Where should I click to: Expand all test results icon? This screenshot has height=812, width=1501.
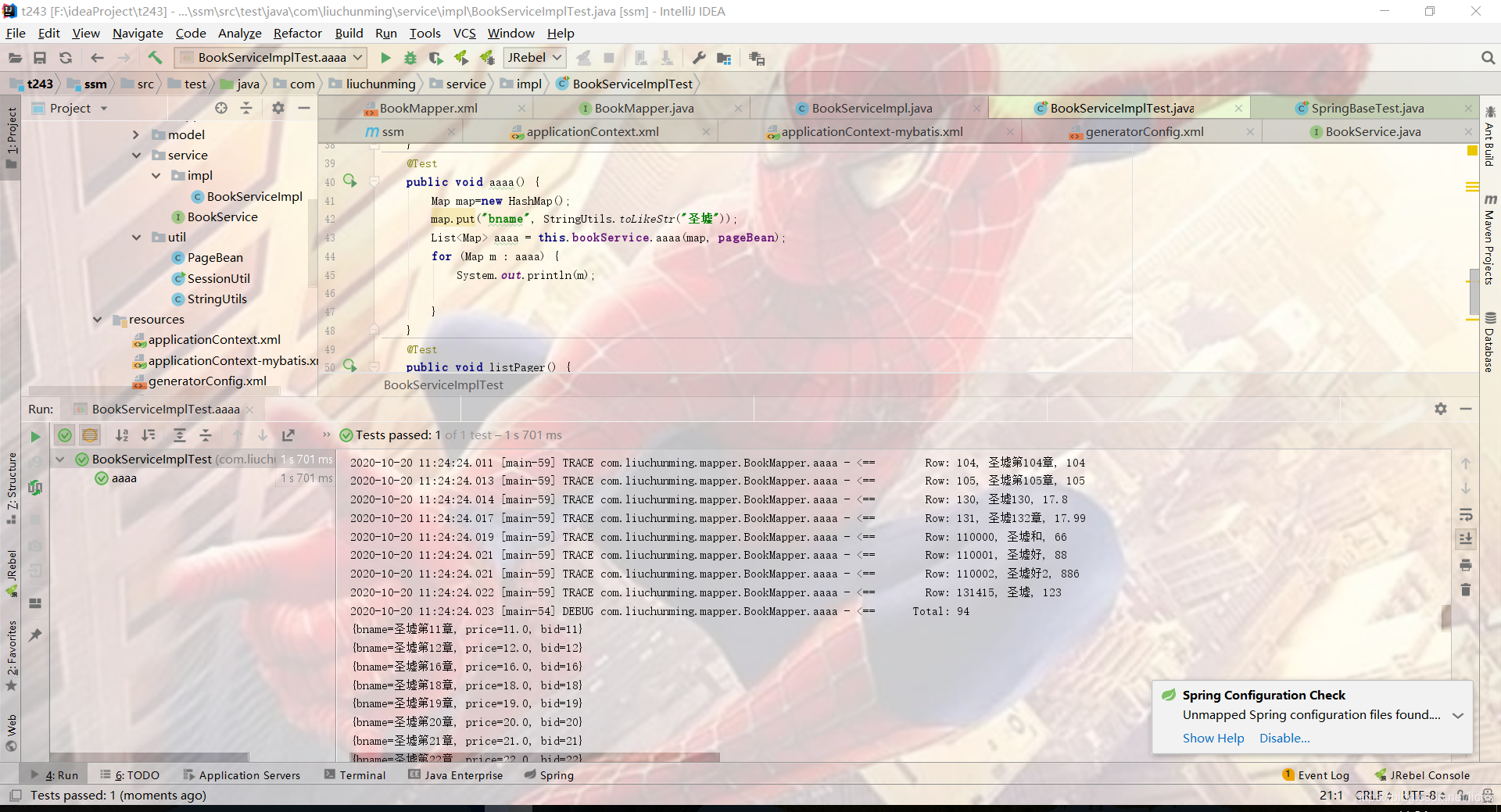point(180,435)
